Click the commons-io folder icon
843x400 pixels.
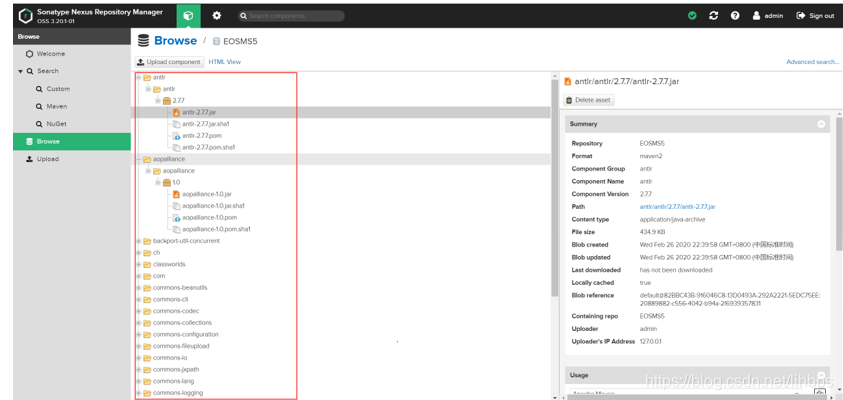147,358
